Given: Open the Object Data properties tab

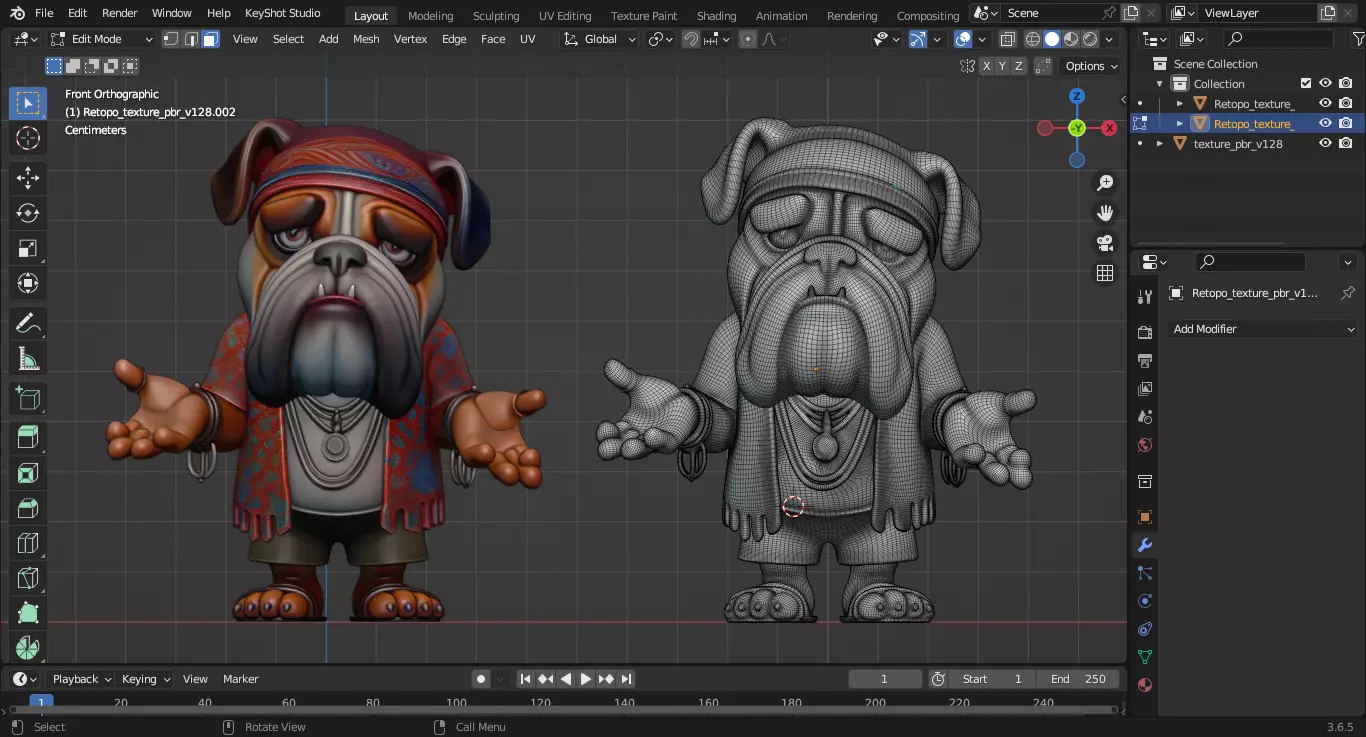Looking at the screenshot, I should 1145,657.
